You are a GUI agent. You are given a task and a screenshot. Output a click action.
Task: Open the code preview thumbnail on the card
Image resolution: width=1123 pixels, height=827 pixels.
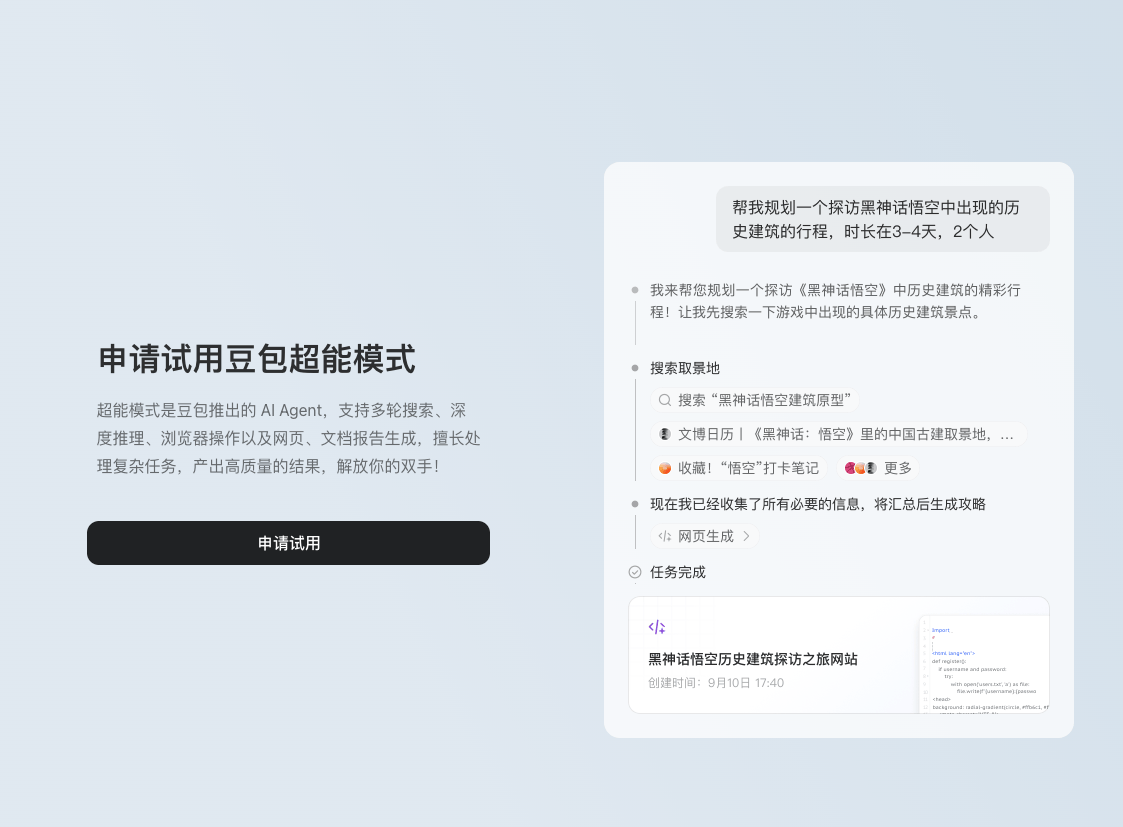[x=984, y=664]
